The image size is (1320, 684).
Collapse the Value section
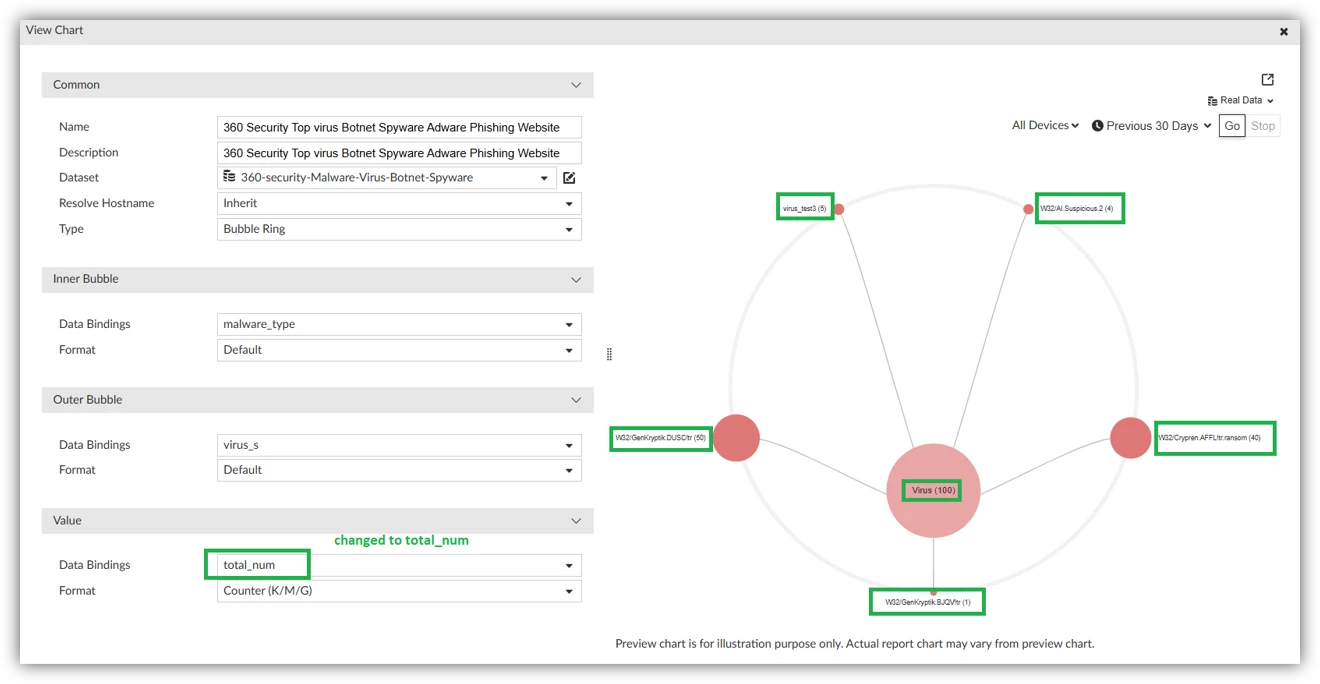(576, 521)
